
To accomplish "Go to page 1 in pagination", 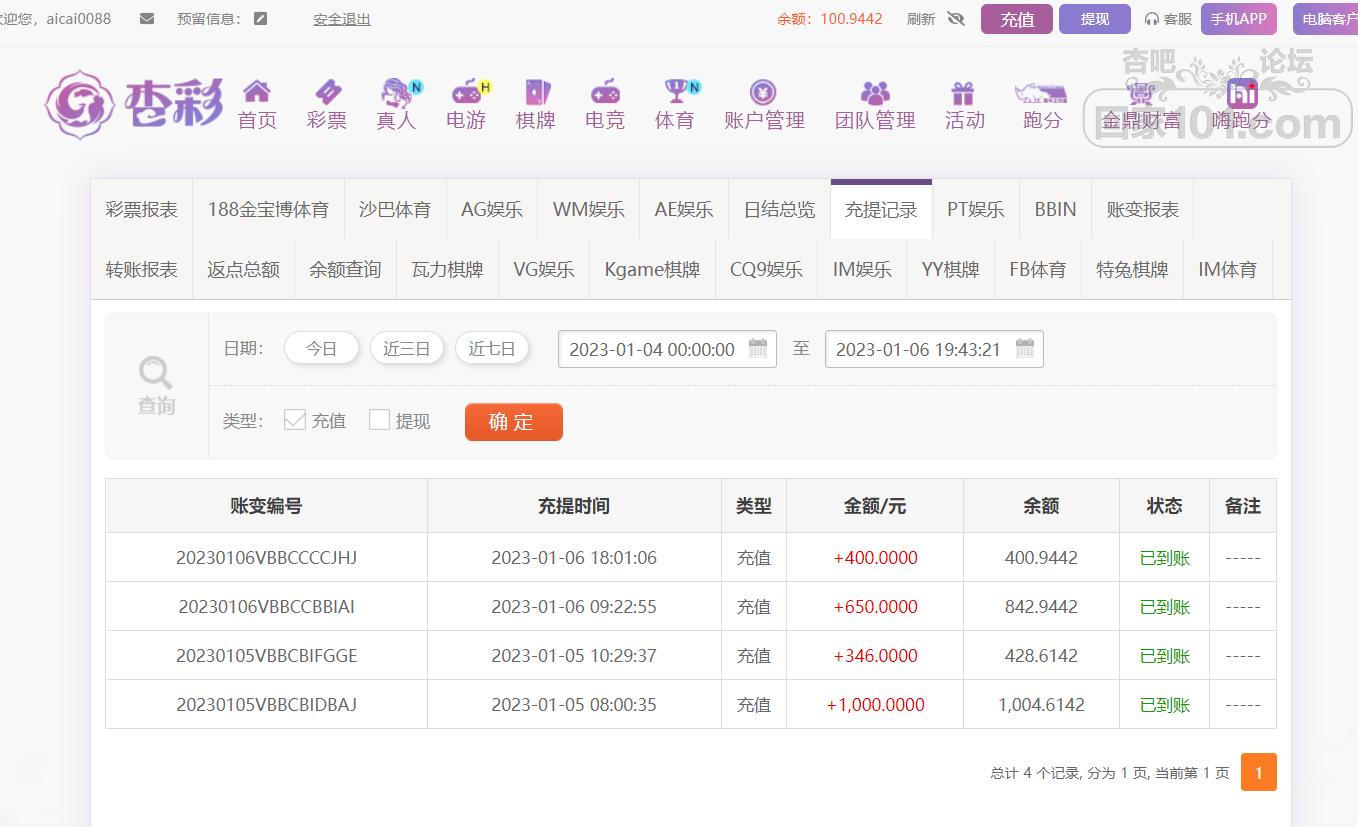I will click(1258, 772).
